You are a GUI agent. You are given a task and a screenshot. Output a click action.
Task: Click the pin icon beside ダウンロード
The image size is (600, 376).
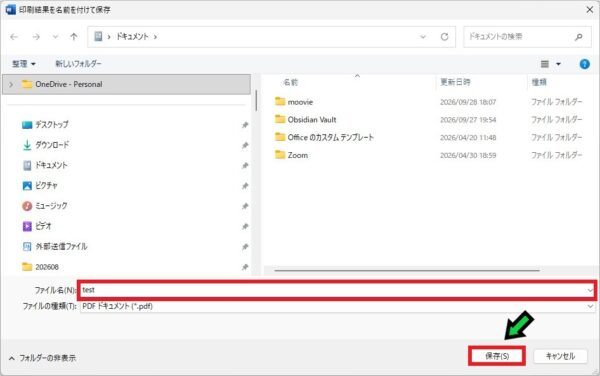tap(245, 145)
